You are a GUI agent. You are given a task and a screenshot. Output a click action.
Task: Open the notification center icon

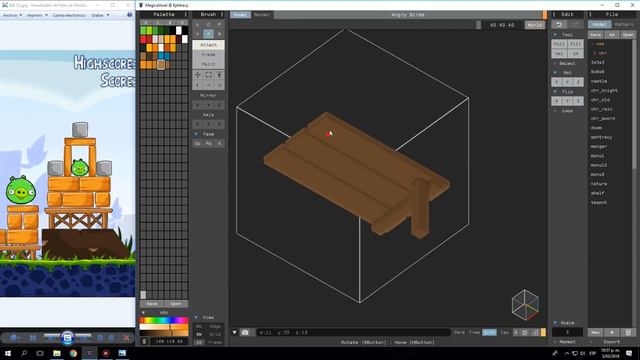click(x=629, y=353)
